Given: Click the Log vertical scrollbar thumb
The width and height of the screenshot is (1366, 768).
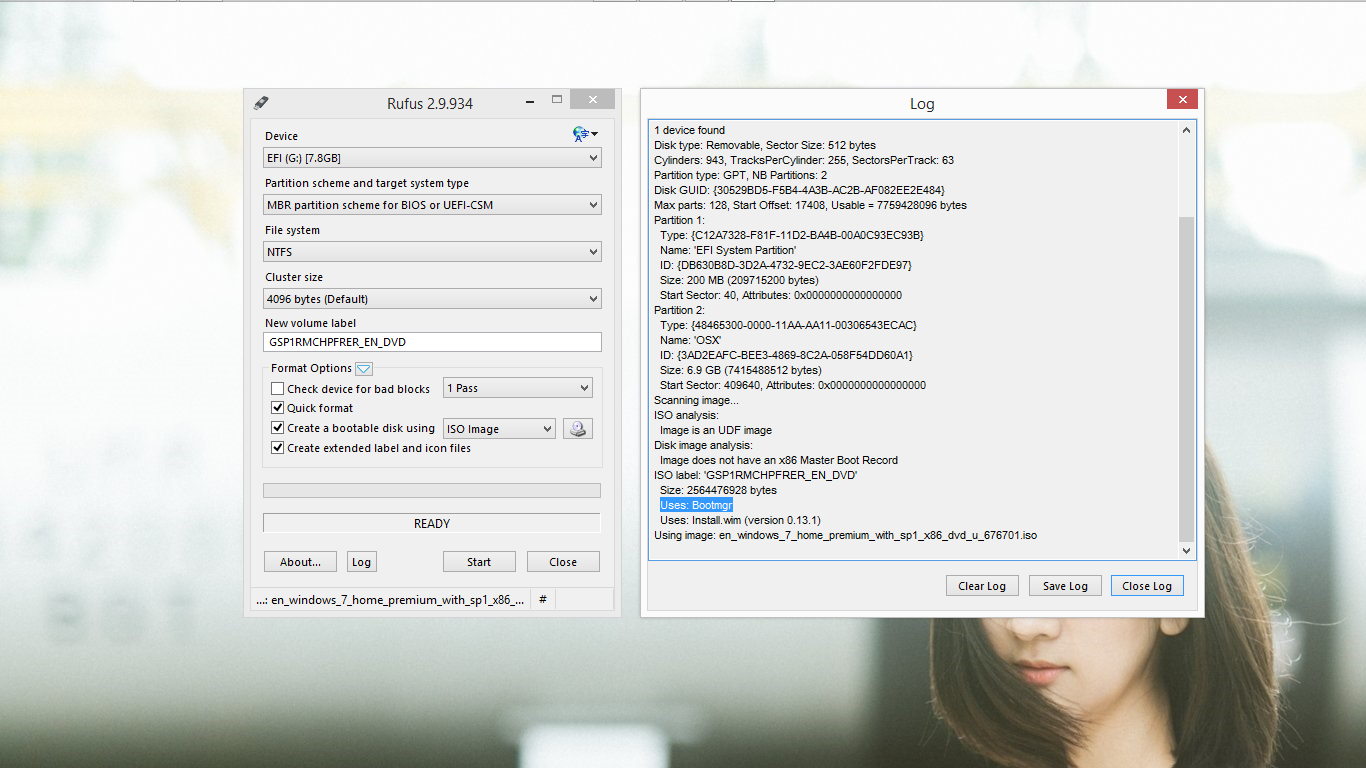Looking at the screenshot, I should (1187, 378).
